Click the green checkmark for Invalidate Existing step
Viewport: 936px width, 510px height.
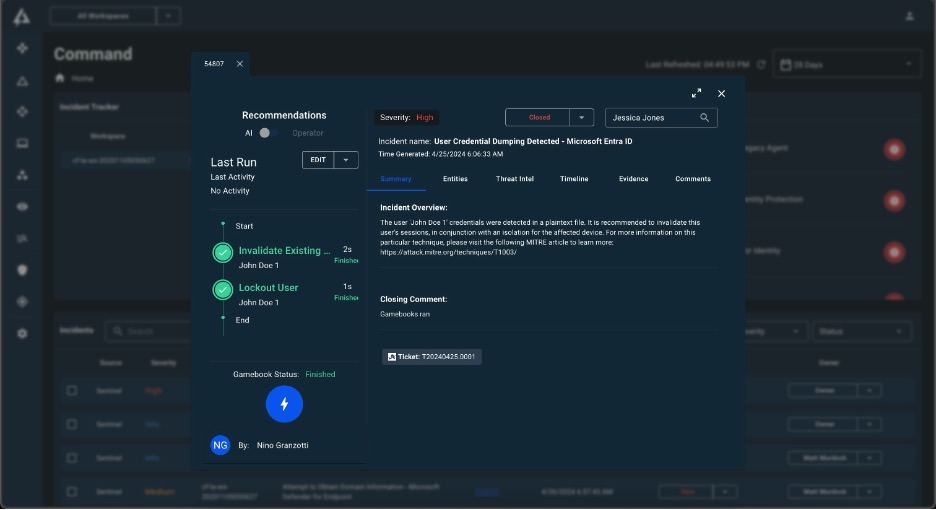coord(223,253)
